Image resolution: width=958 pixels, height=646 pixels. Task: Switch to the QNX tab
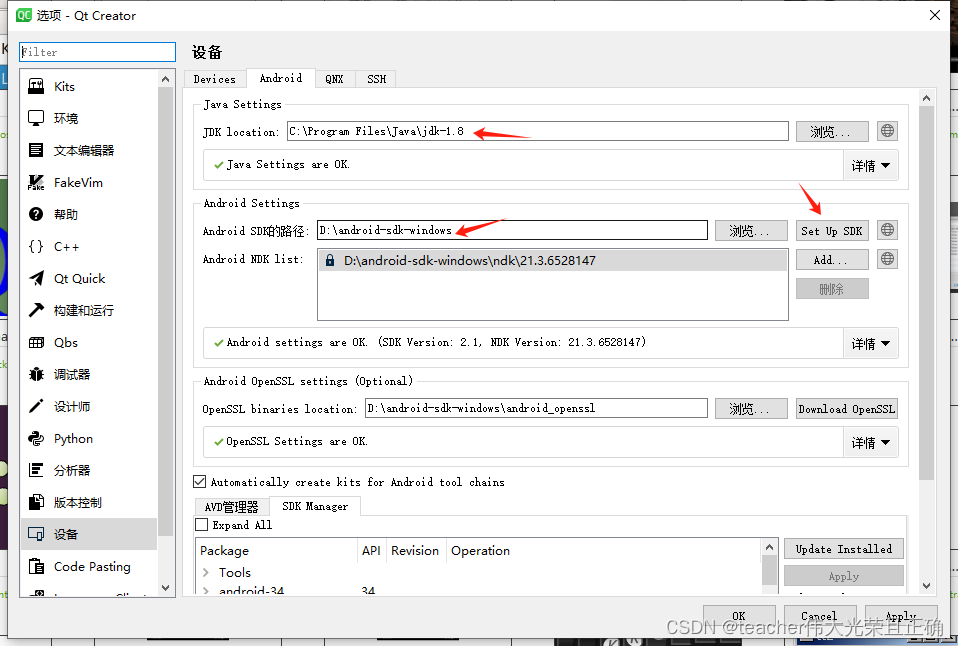pyautogui.click(x=335, y=79)
